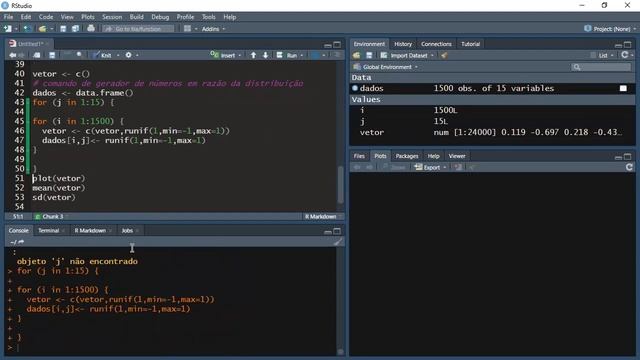The image size is (640, 360).
Task: Maximize the Environment pane
Action: point(627,44)
